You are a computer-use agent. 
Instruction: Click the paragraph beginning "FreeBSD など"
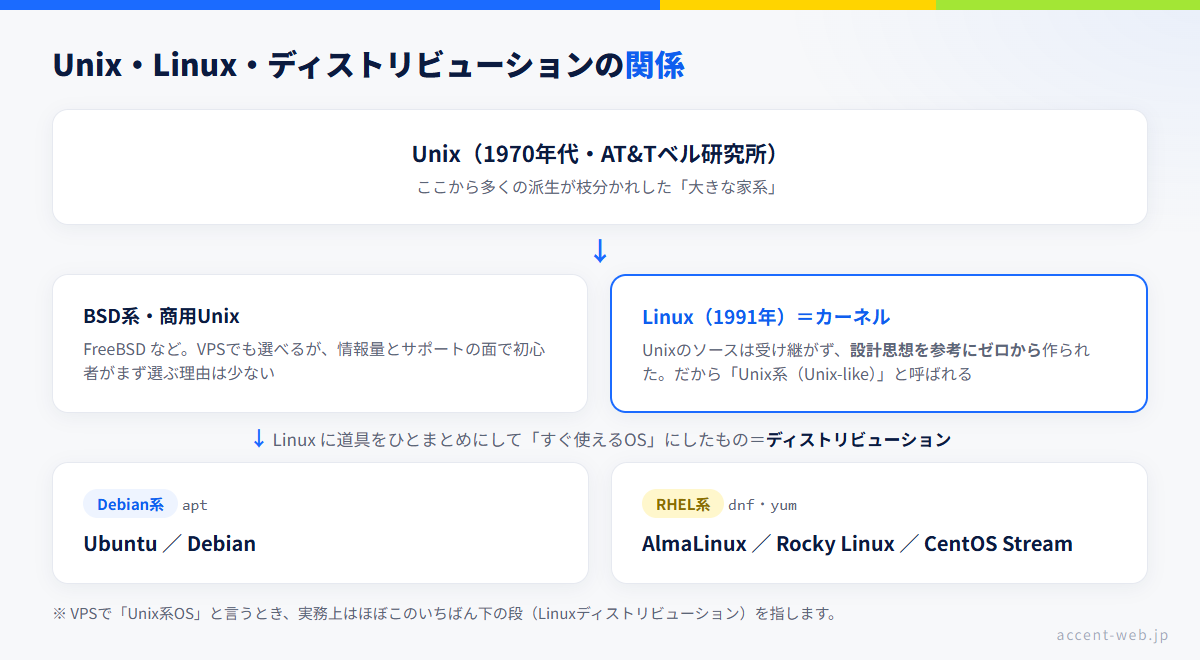pyautogui.click(x=315, y=361)
